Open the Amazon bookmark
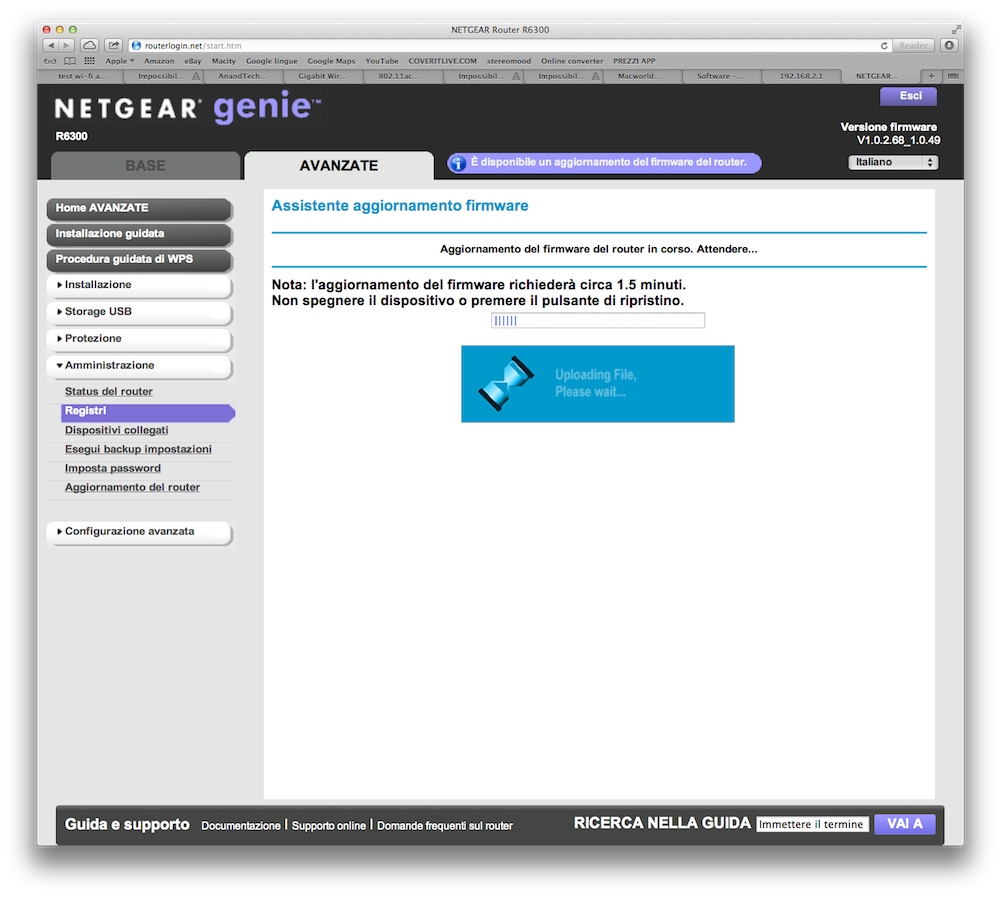This screenshot has height=897, width=1001. [x=159, y=61]
